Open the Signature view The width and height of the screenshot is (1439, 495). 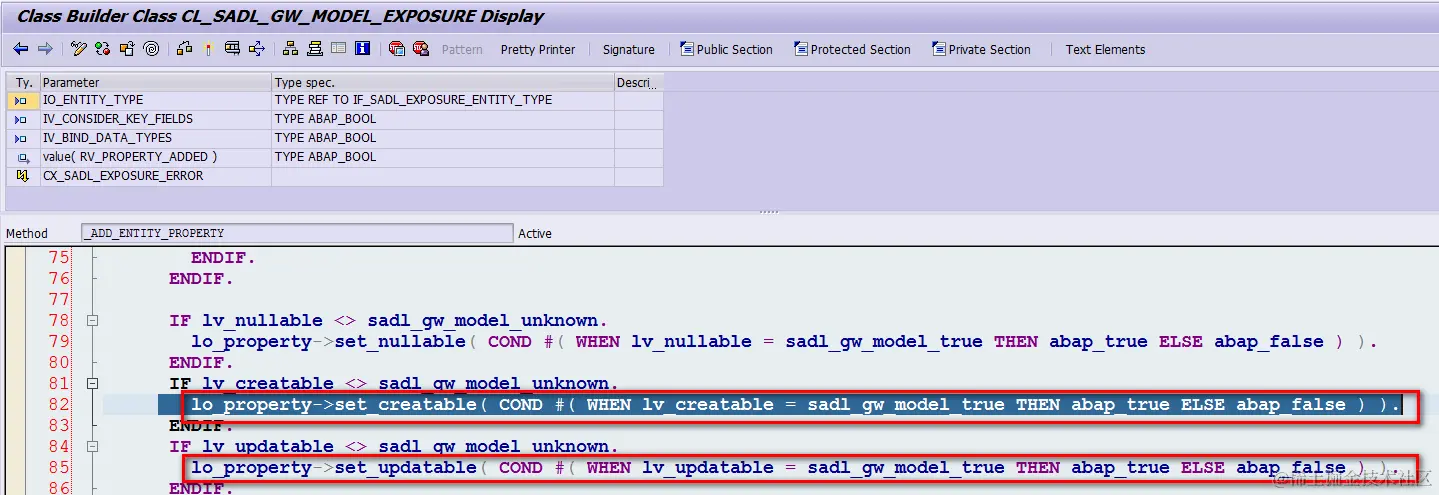coord(629,49)
